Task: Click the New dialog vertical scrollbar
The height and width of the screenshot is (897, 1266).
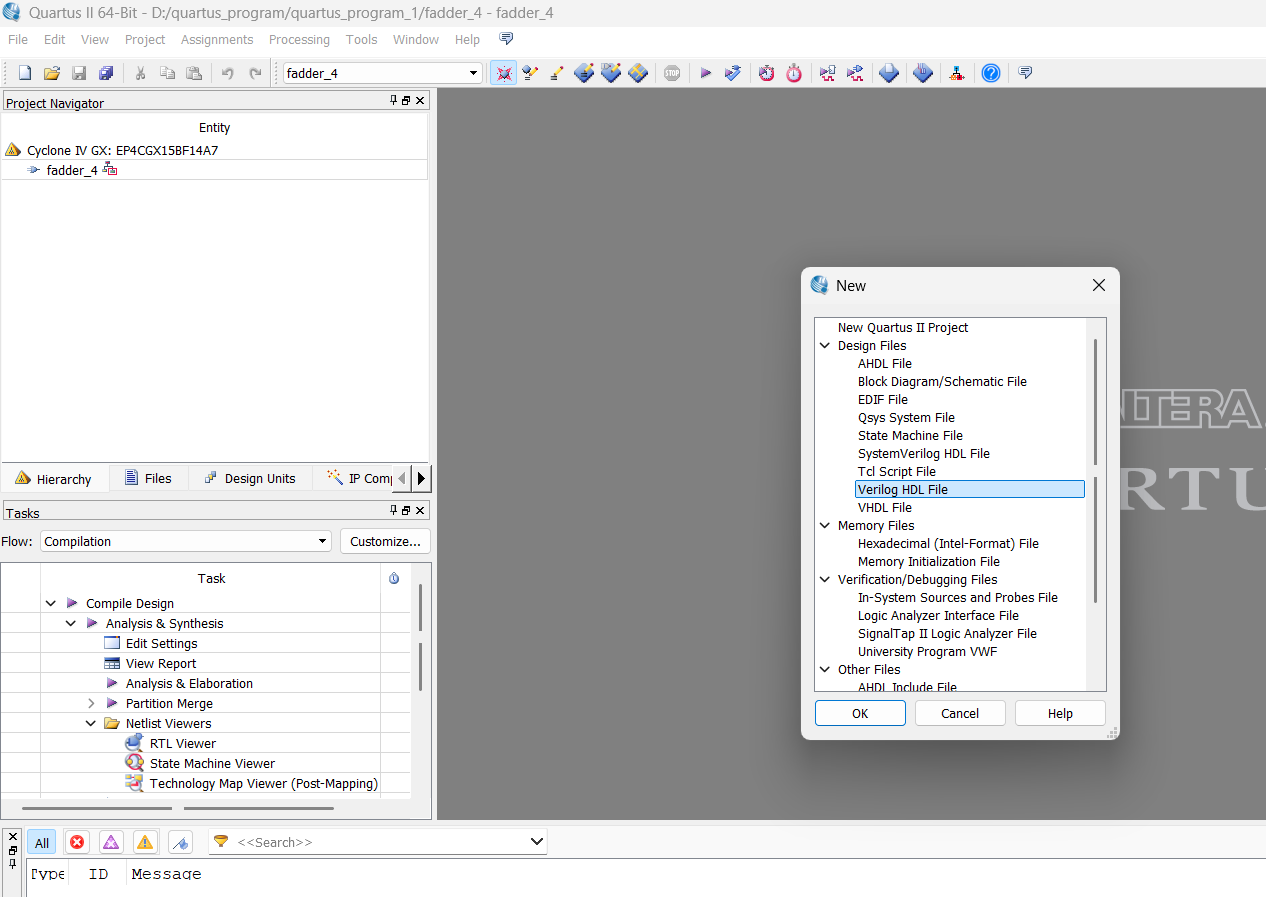Action: (x=1096, y=470)
